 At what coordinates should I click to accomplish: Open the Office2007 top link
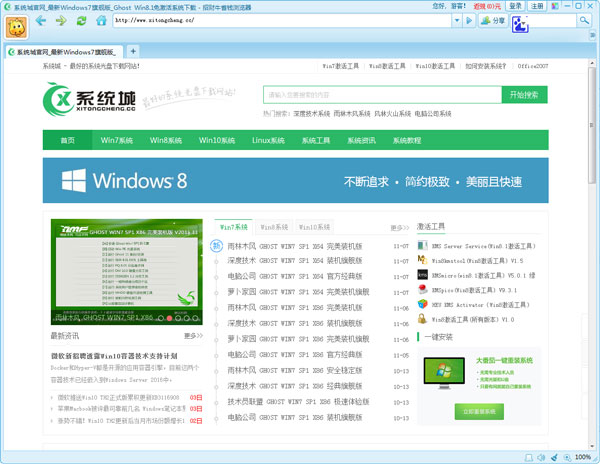(x=533, y=66)
